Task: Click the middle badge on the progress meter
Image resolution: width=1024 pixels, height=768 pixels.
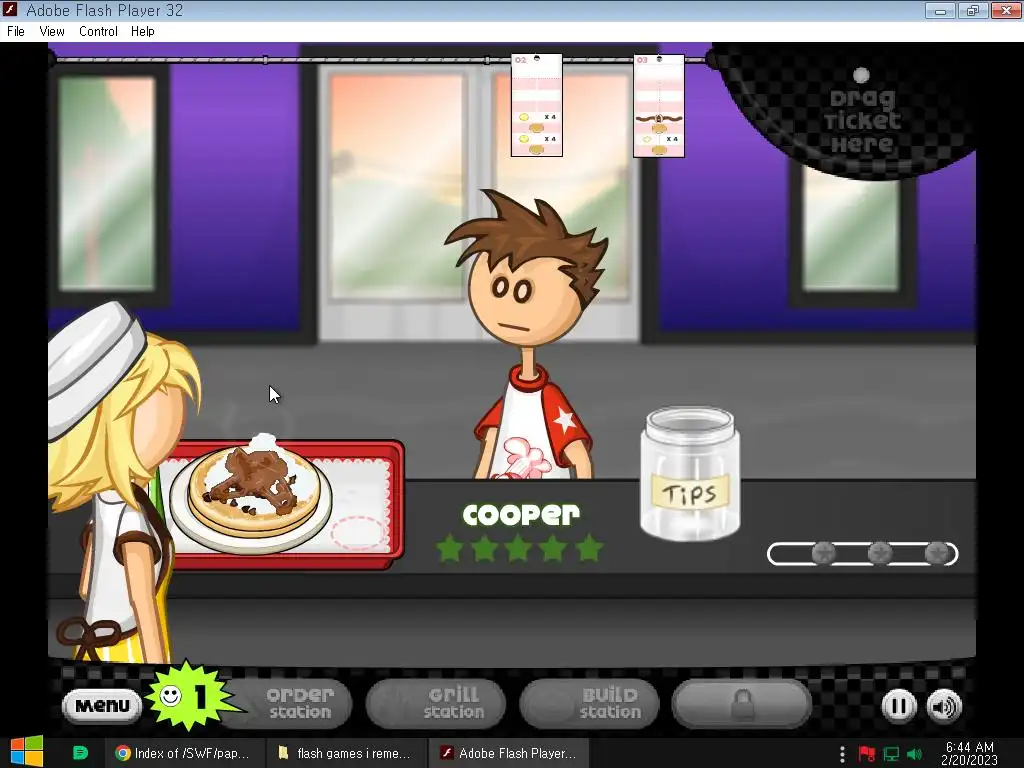Action: [x=880, y=554]
